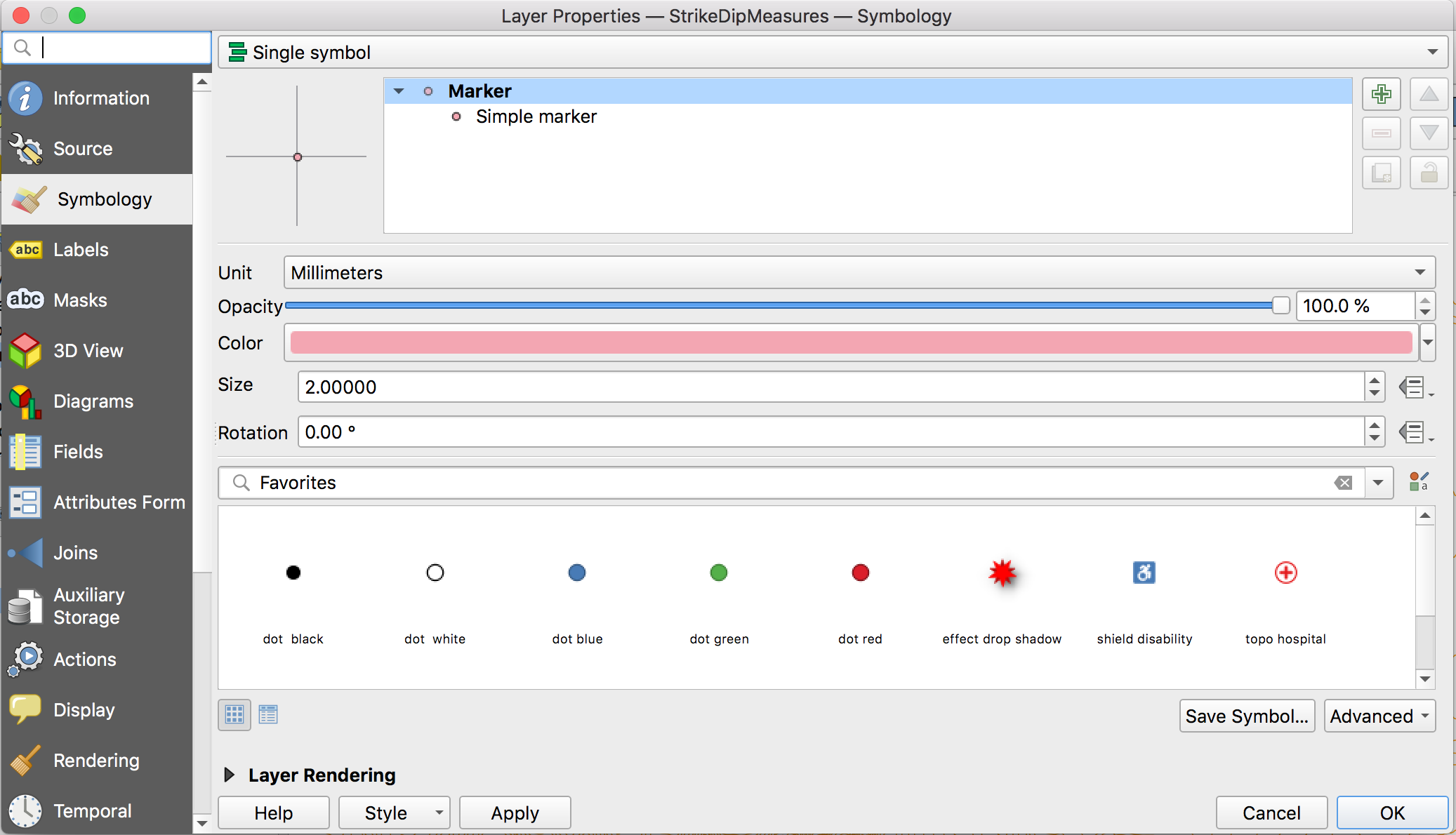Increase Size value with up stepper
1456x835 pixels.
pyautogui.click(x=1374, y=380)
